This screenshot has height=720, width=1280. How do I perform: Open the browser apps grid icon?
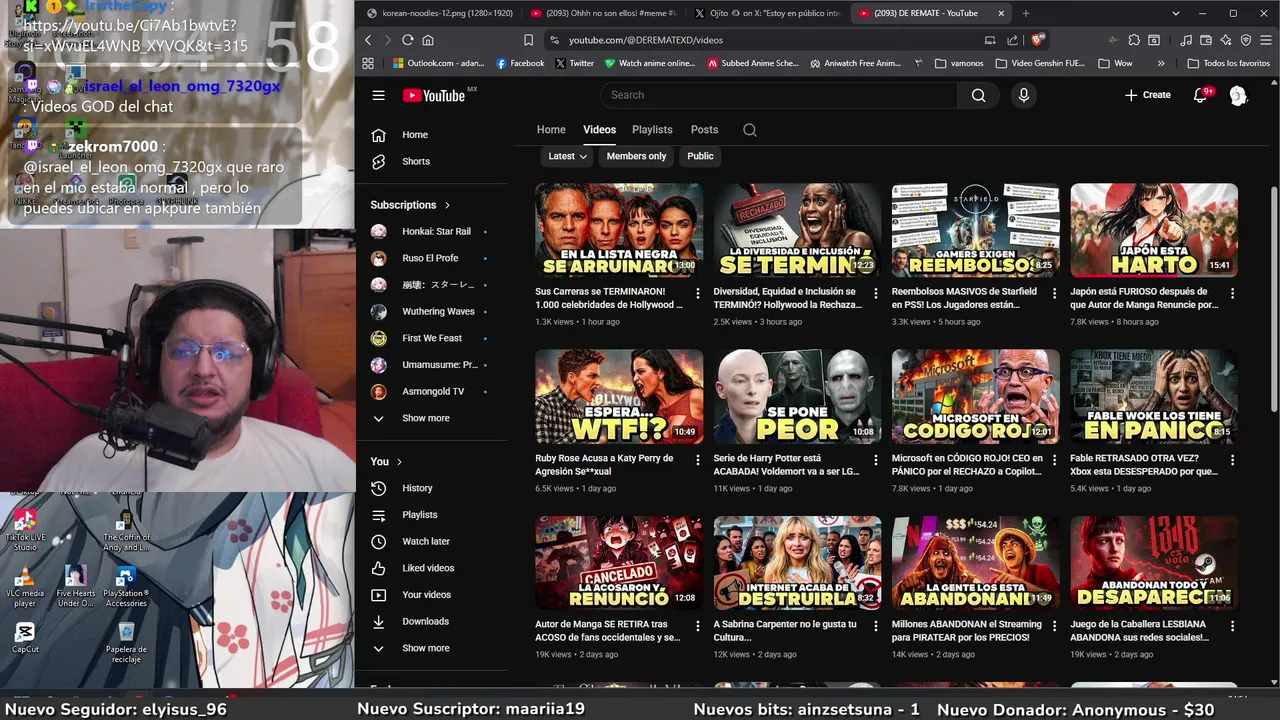click(368, 63)
